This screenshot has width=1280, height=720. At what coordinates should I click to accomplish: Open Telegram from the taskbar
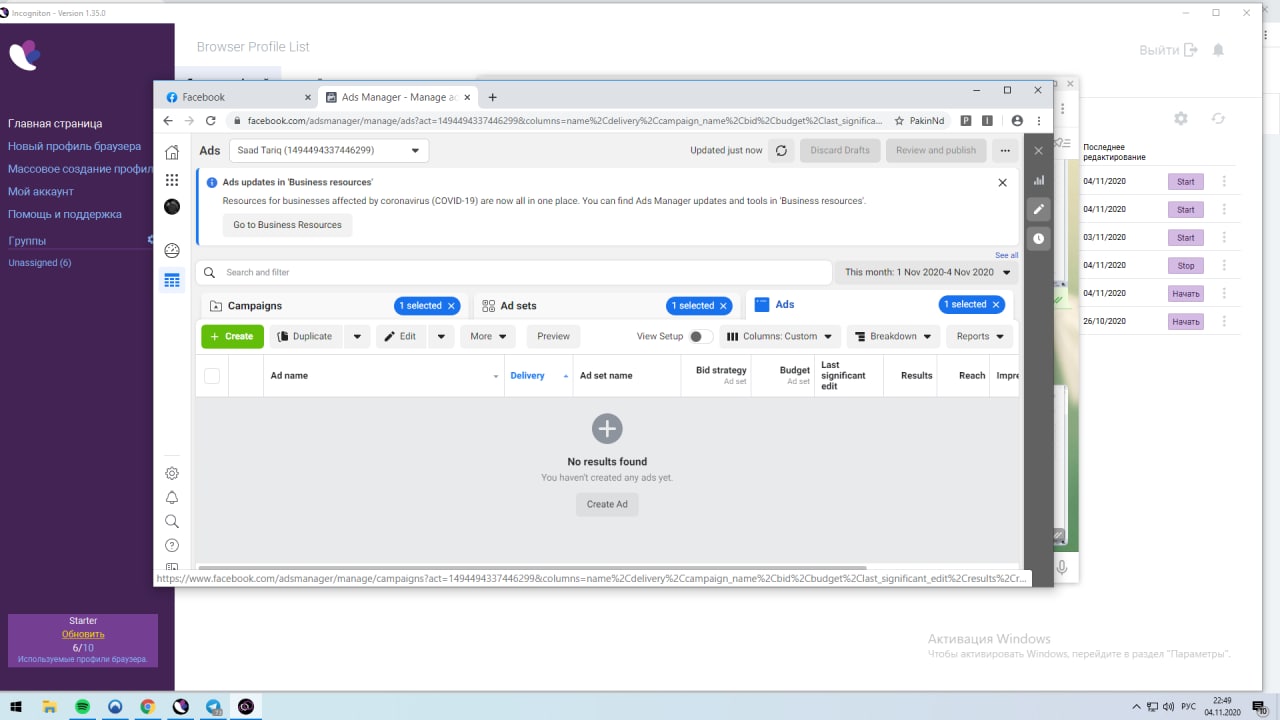point(213,706)
